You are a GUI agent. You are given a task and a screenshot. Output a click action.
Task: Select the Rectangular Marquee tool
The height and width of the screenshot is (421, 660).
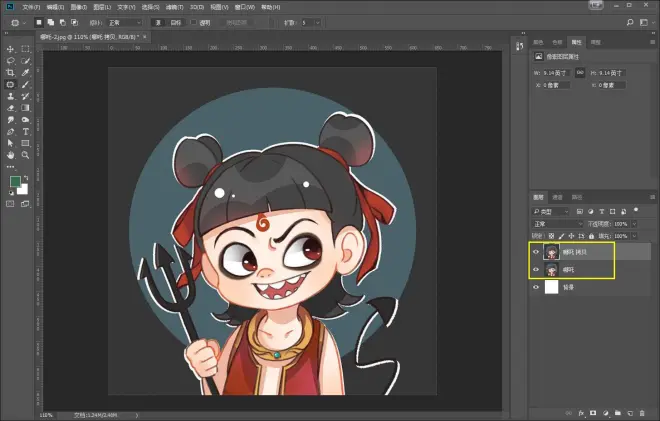coord(25,49)
